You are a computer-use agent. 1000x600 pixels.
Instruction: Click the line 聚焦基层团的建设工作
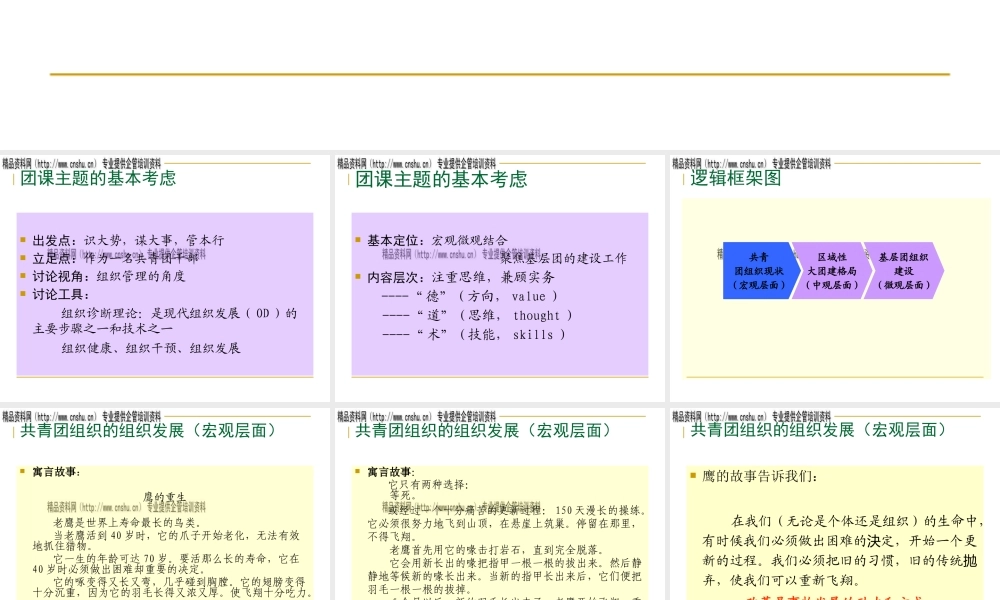point(563,258)
